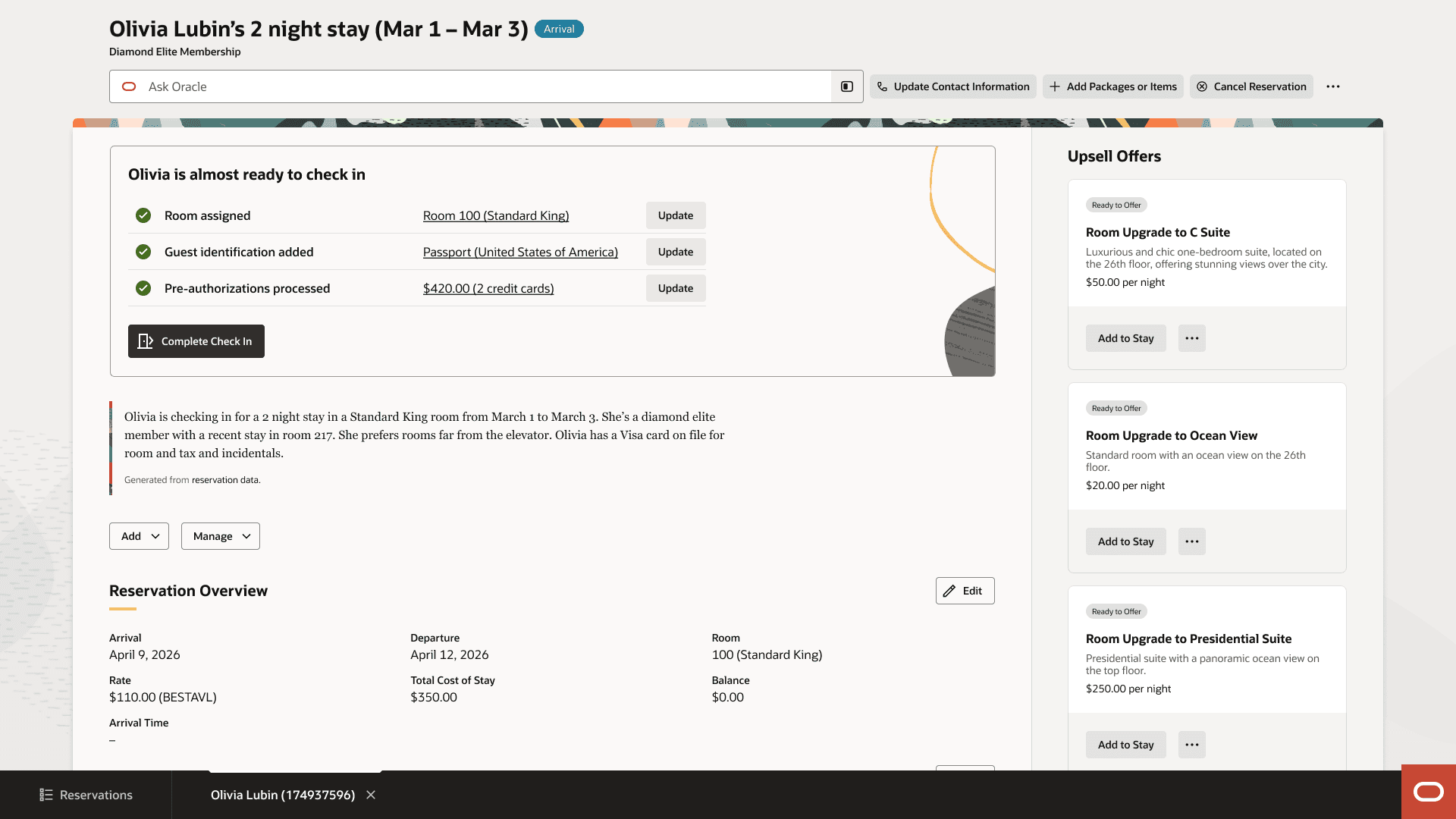
Task: Open Room 100 (Standard King) link
Action: 496,215
